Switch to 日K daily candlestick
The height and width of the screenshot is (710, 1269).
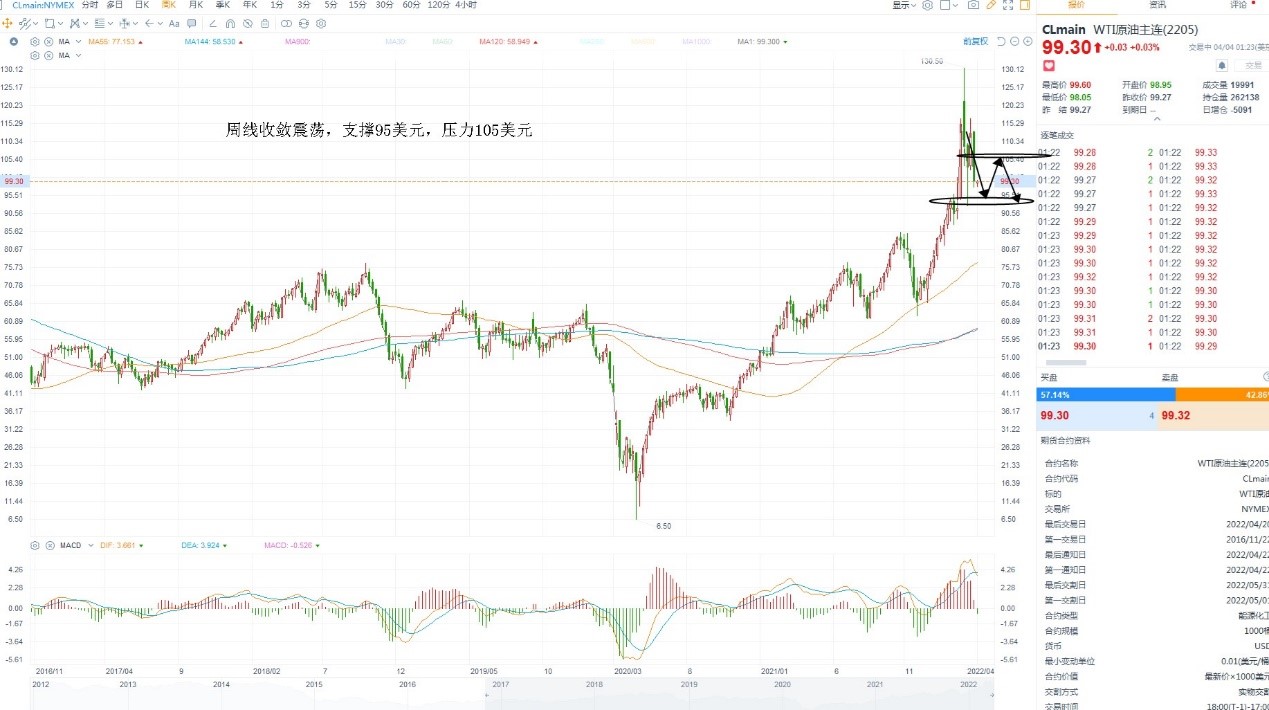[142, 5]
